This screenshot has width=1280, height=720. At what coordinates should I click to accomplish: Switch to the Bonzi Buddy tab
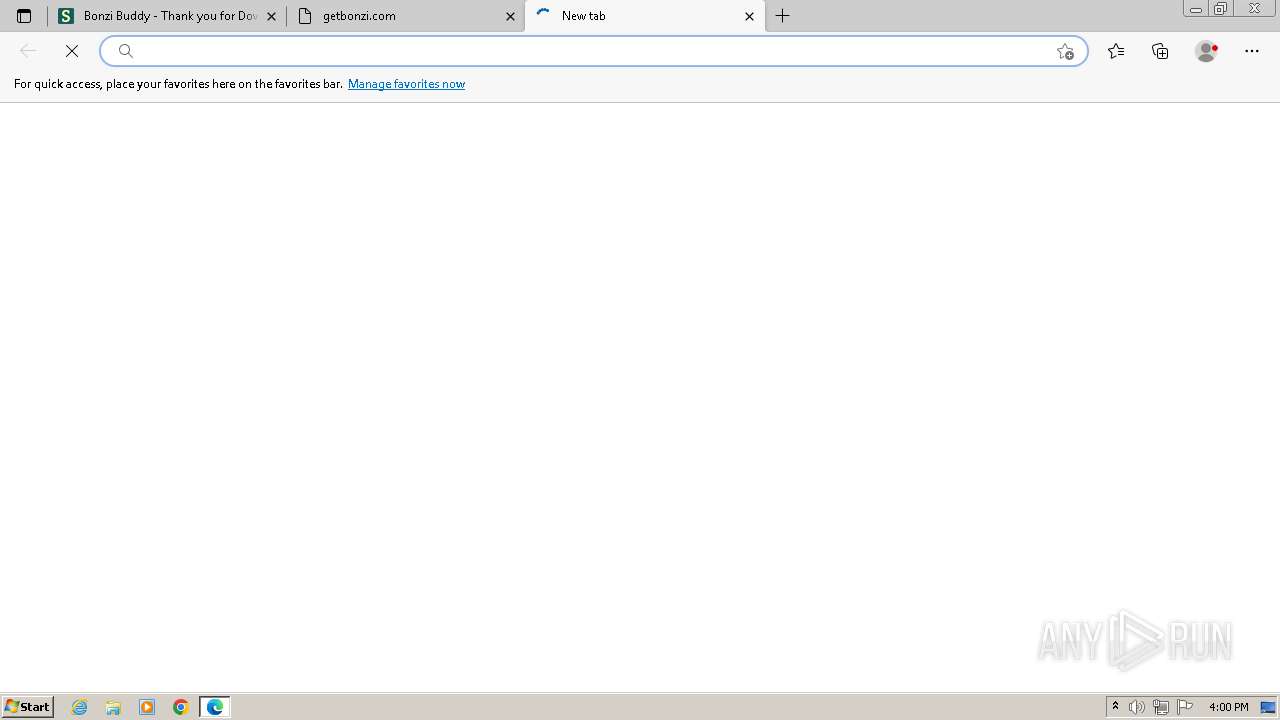pos(167,16)
